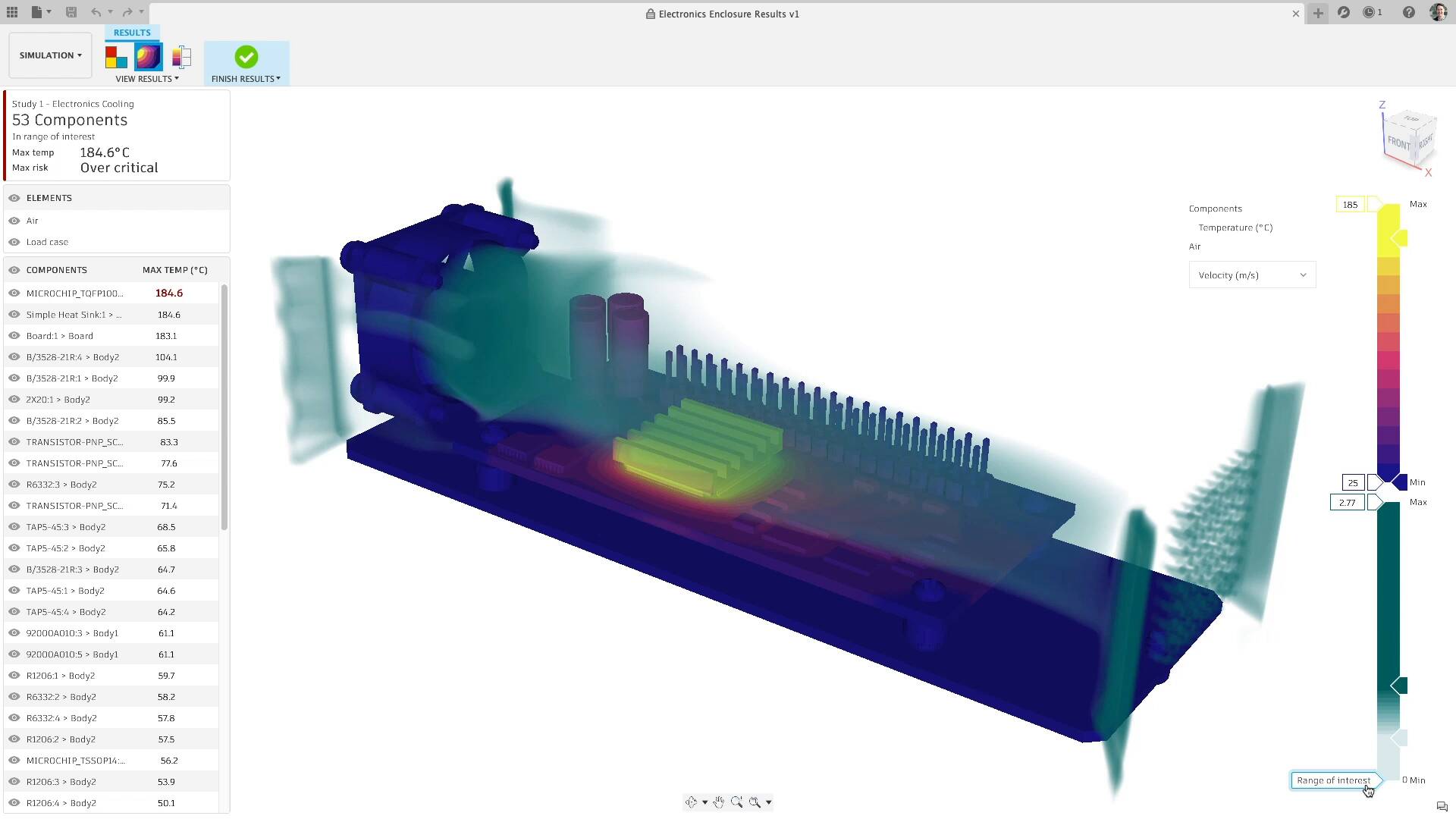1456x819 pixels.
Task: Select the MICROCHIP_TSSOP14 row
Action: point(112,761)
